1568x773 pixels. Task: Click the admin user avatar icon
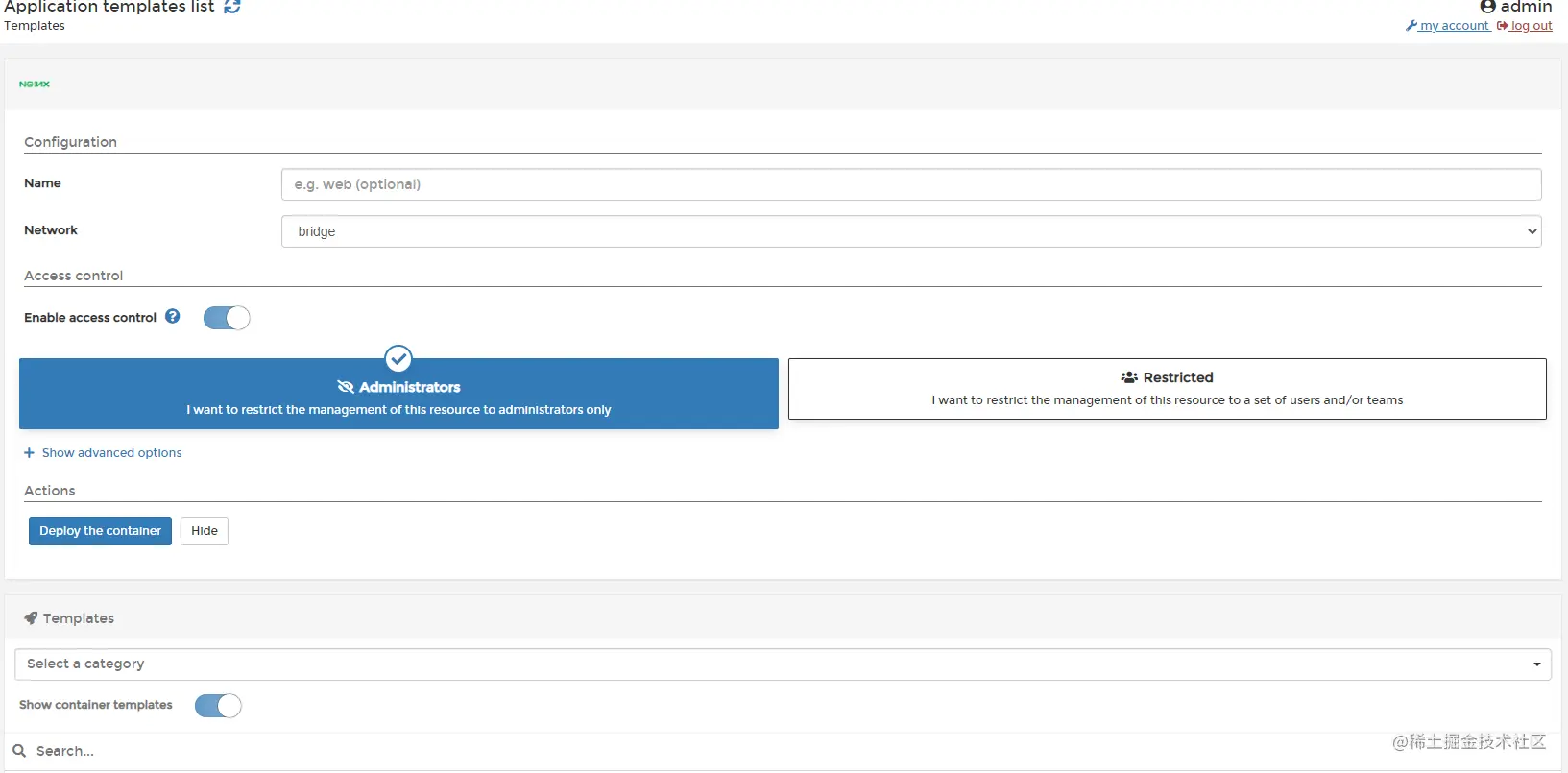tap(1488, 7)
